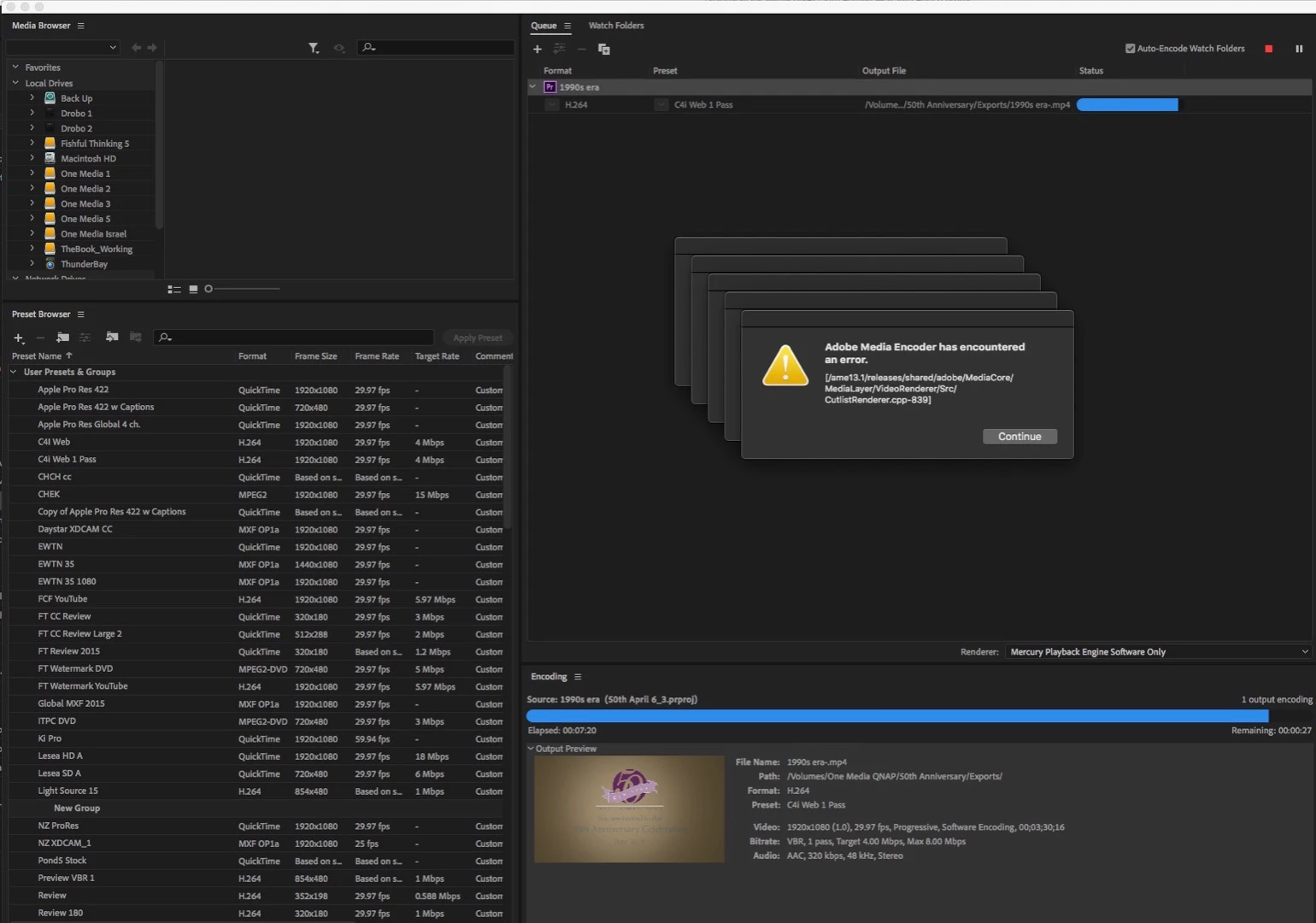Click the Back Up drive icon
This screenshot has height=923, width=1316.
coord(50,98)
